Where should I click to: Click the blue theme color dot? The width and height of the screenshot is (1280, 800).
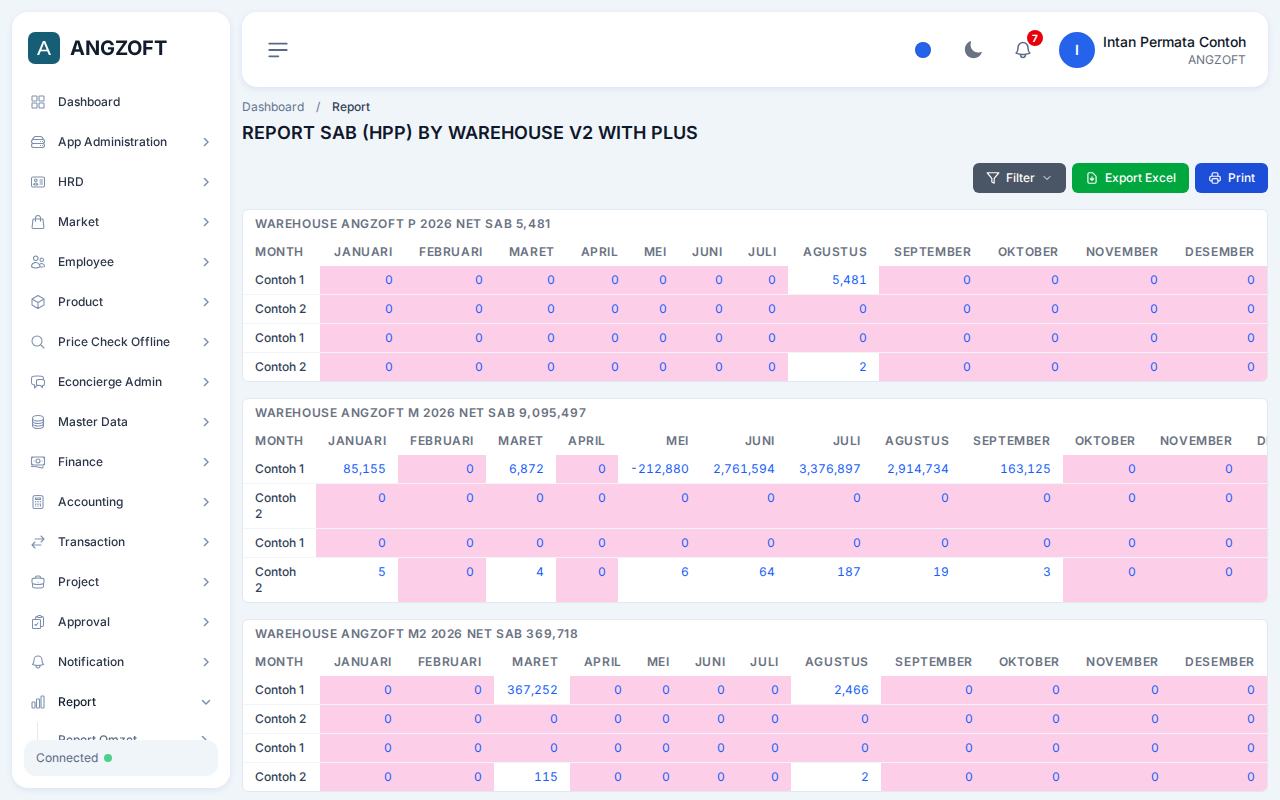click(923, 50)
